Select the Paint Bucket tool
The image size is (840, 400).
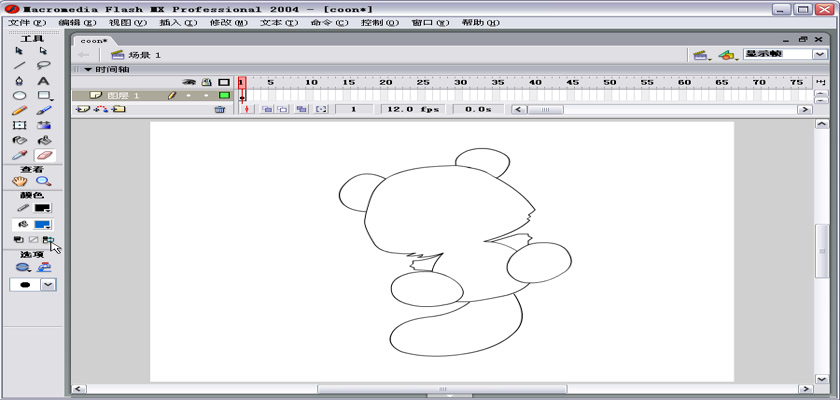pyautogui.click(x=44, y=141)
